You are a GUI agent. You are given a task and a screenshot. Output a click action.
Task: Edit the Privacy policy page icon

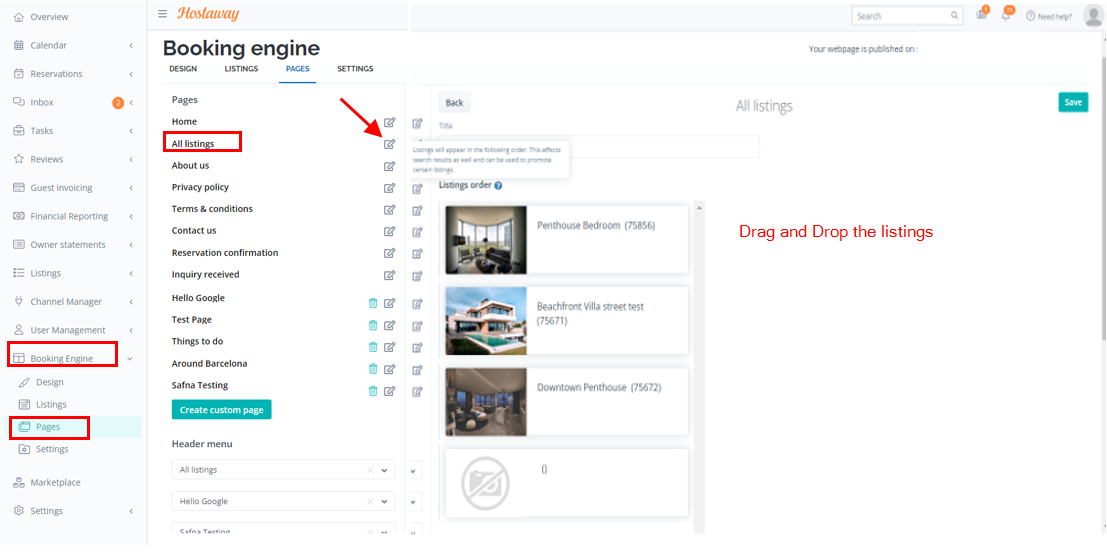pyautogui.click(x=389, y=188)
